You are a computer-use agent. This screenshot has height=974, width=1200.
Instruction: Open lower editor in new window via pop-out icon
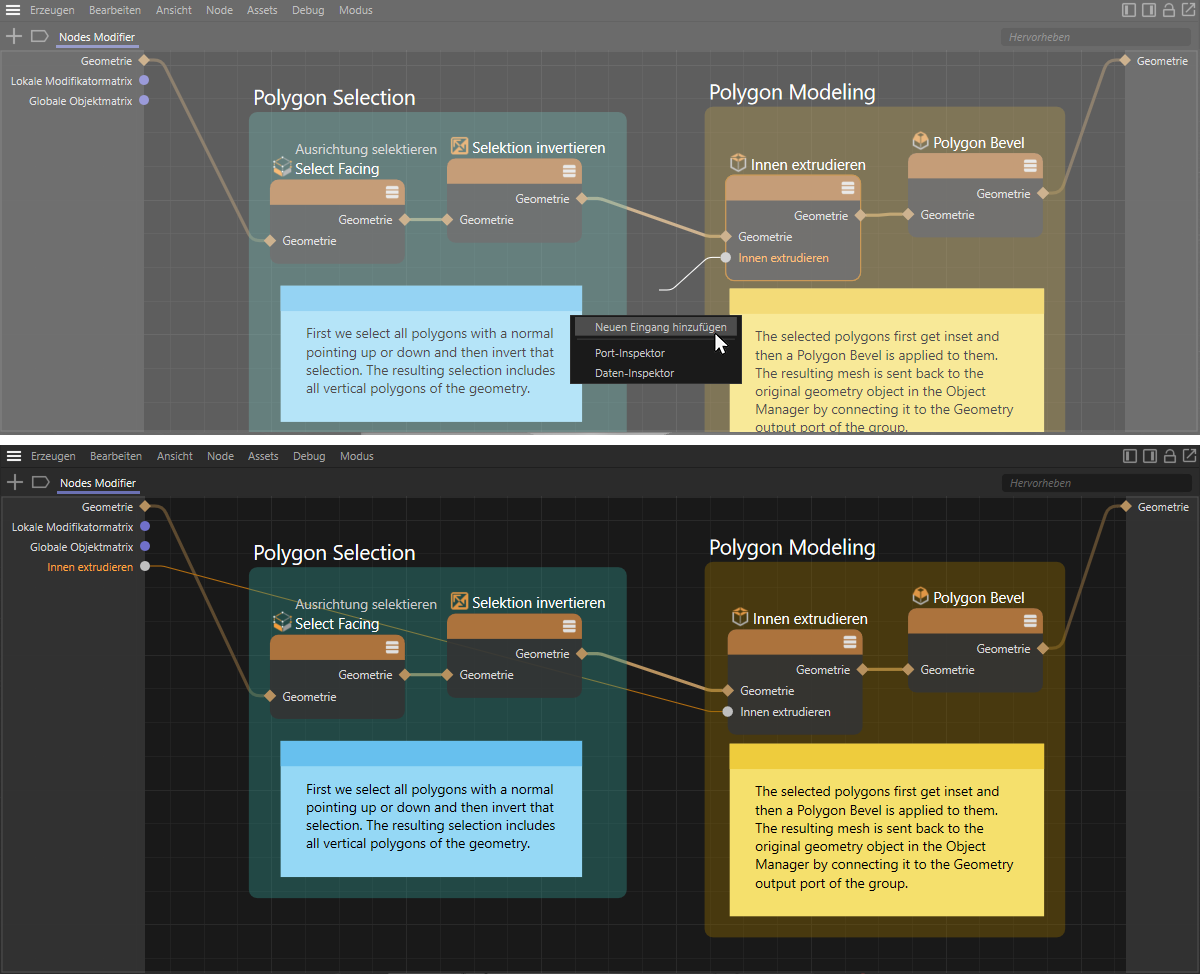(1188, 456)
